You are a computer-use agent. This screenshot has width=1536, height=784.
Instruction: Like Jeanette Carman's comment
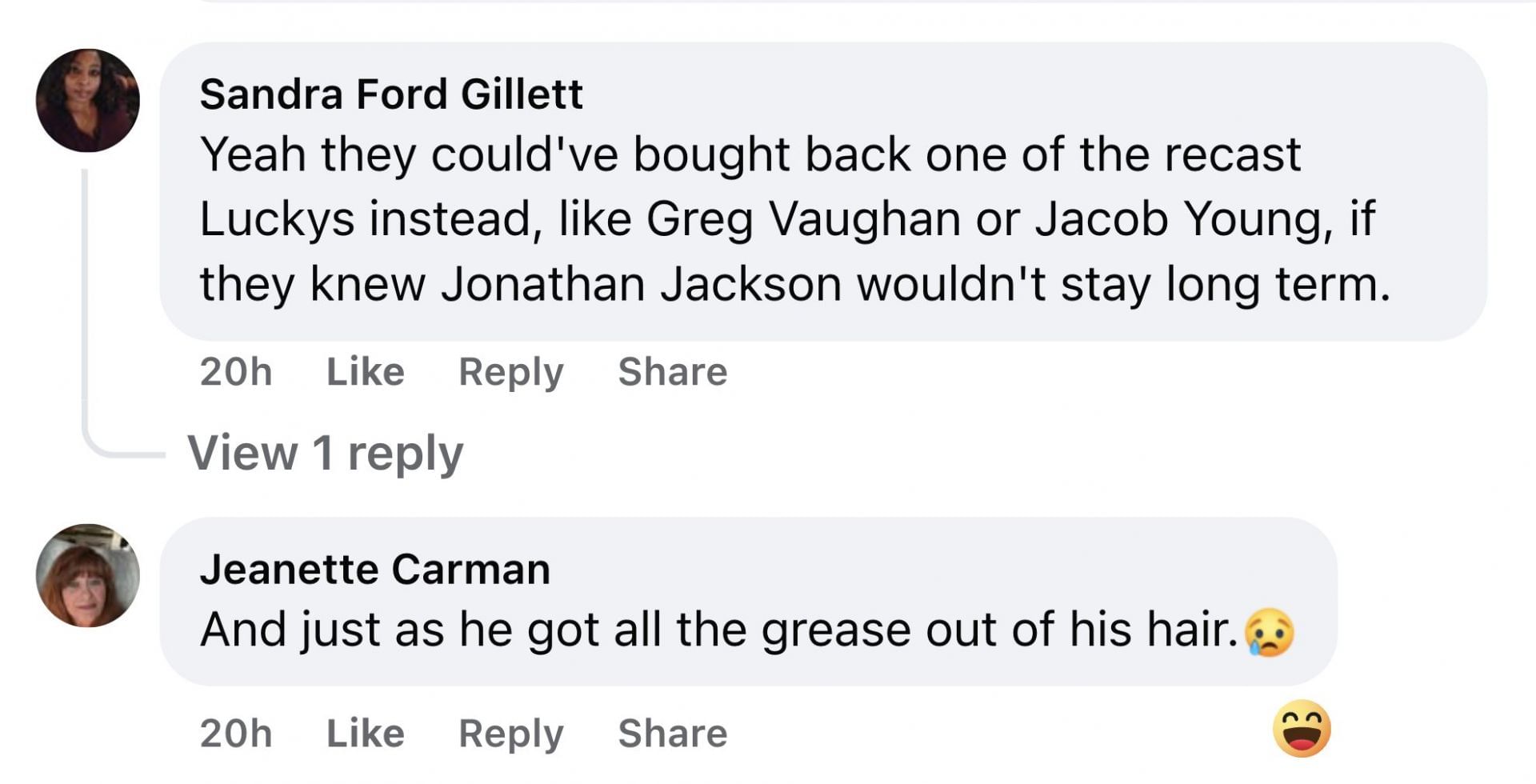[x=365, y=734]
